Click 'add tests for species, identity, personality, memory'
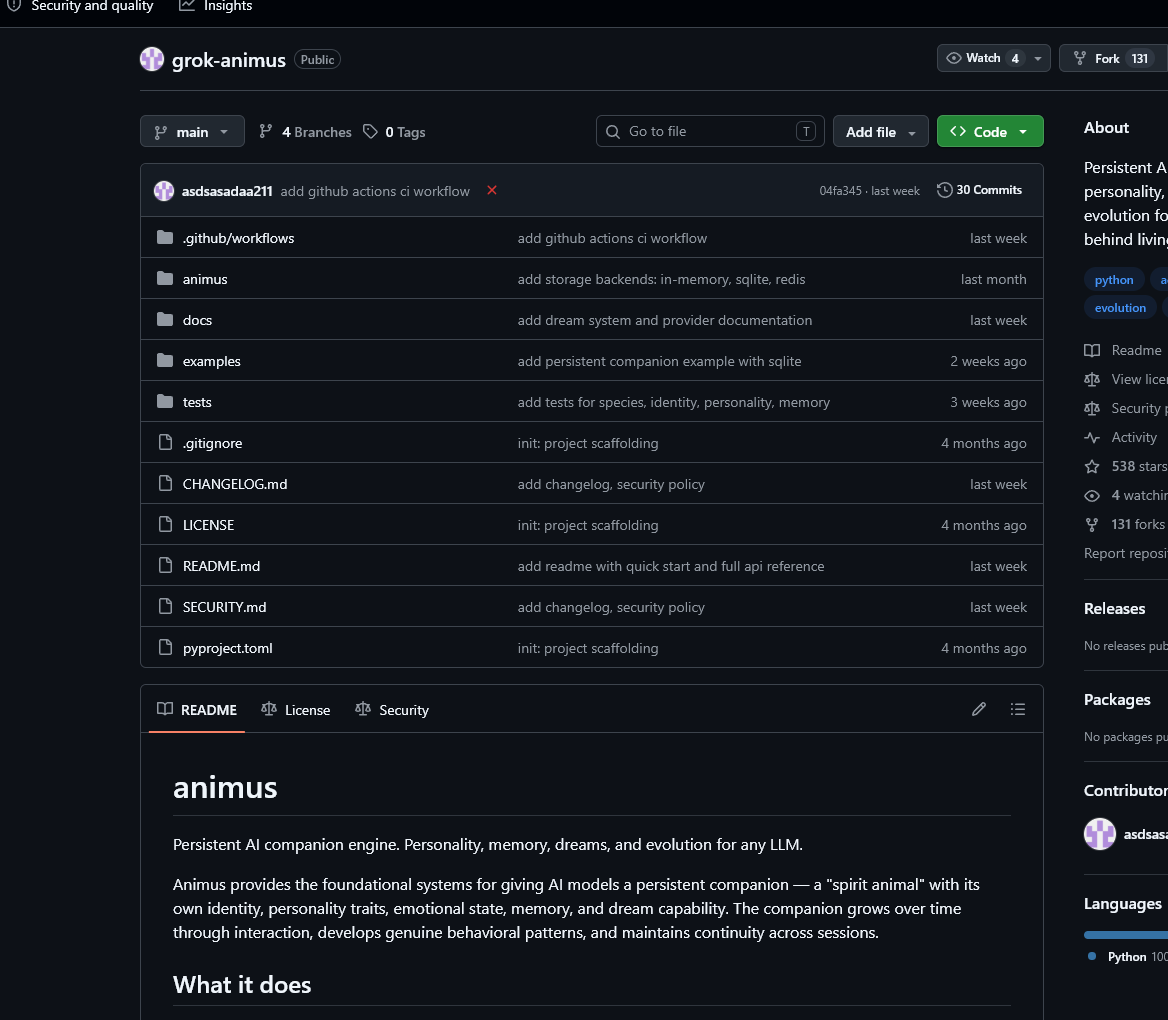The height and width of the screenshot is (1020, 1168). tap(673, 402)
